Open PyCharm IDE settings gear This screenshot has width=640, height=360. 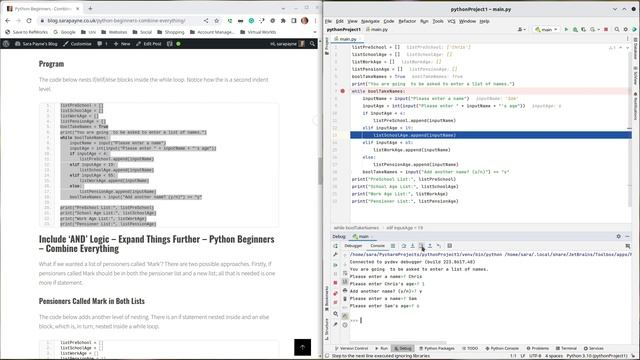pos(625,29)
